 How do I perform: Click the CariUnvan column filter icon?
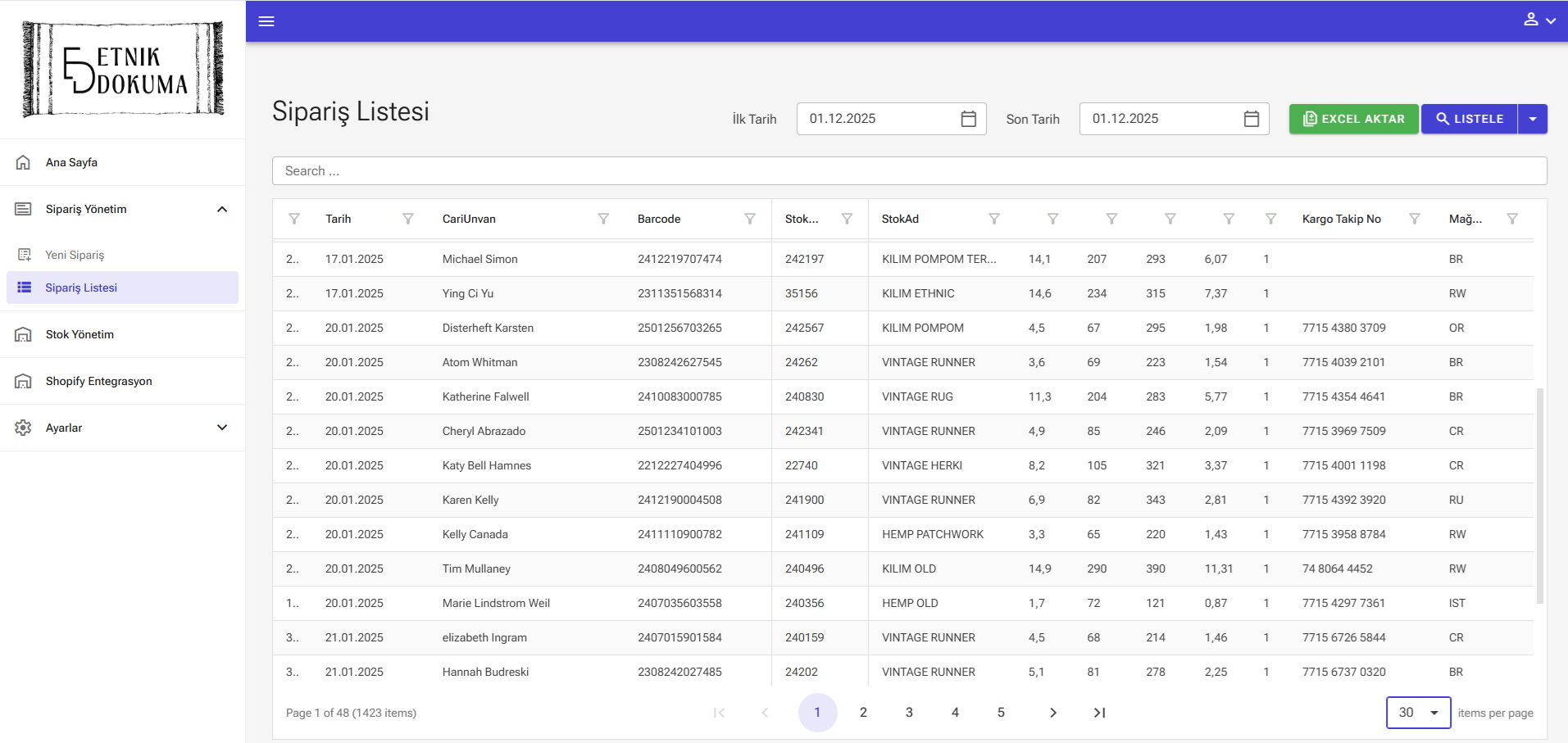[603, 219]
